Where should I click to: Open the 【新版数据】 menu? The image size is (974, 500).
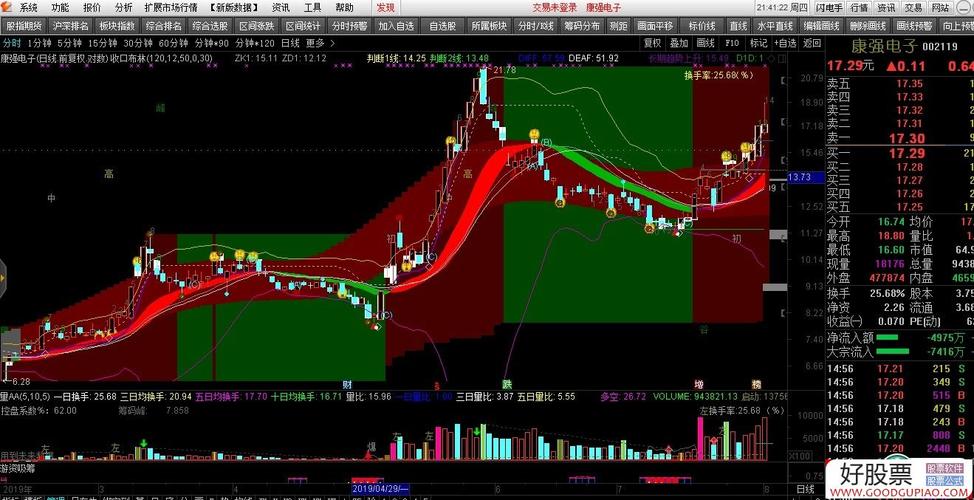pos(235,8)
